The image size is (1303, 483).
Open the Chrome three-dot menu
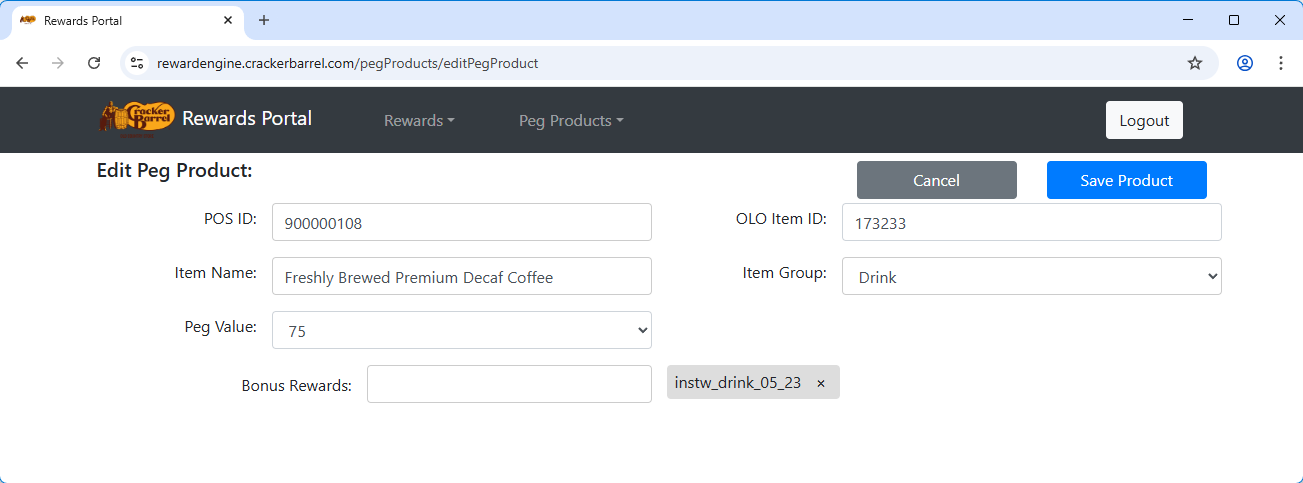(x=1280, y=63)
